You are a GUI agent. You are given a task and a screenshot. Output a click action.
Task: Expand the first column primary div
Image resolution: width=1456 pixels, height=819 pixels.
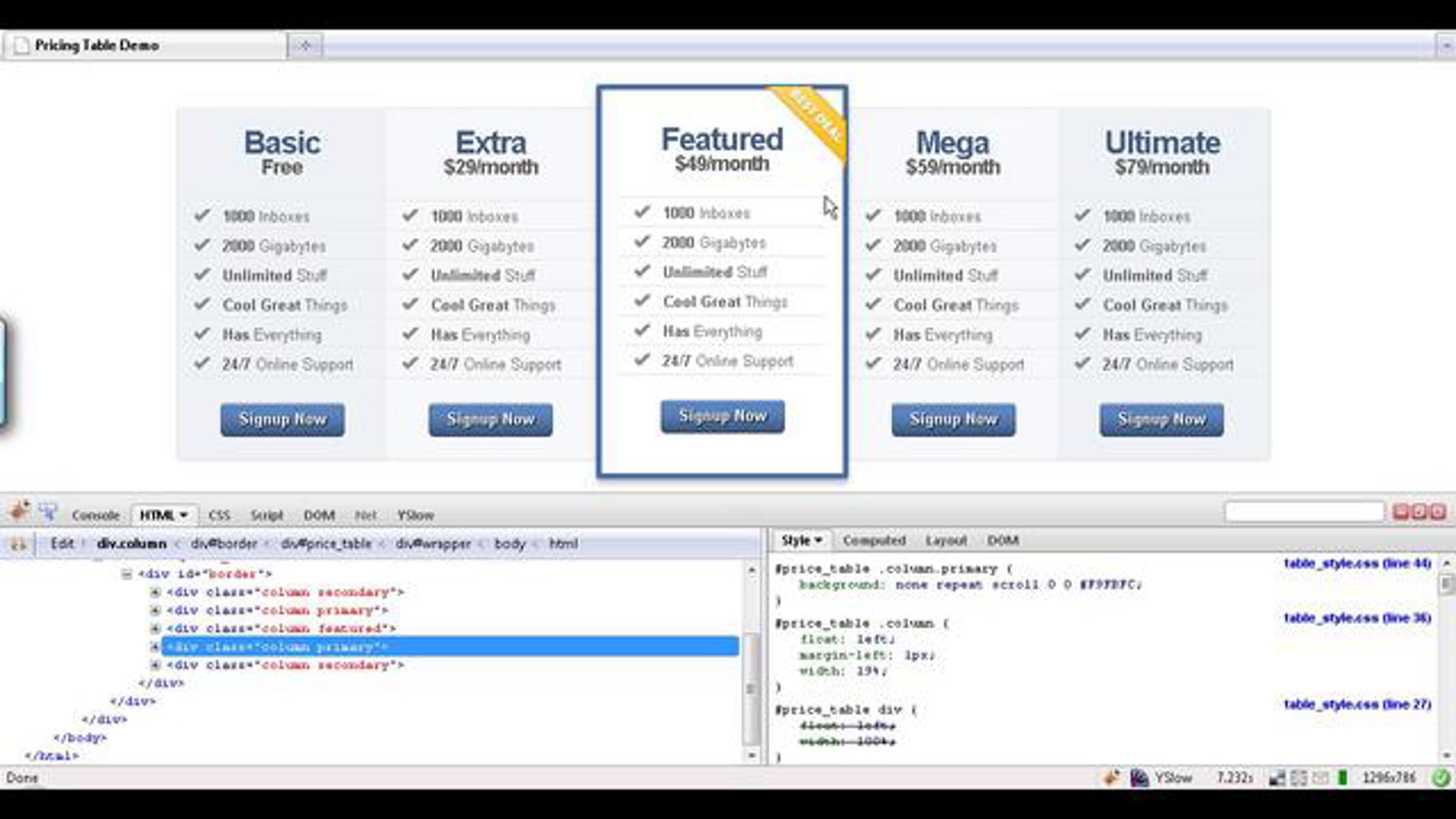click(155, 610)
